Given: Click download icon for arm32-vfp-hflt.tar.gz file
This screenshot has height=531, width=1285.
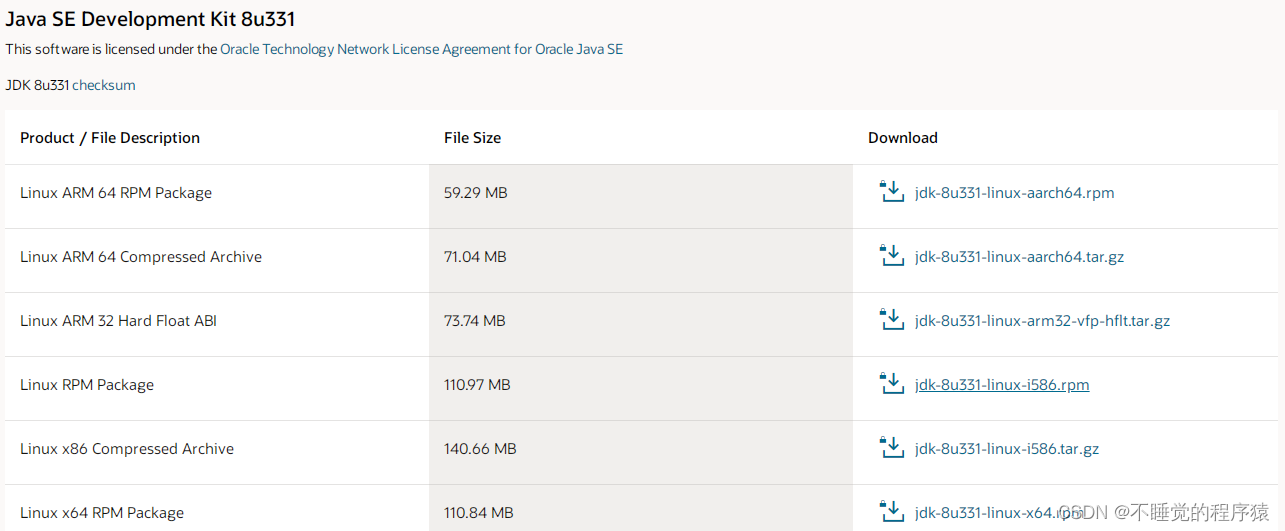Looking at the screenshot, I should 891,320.
